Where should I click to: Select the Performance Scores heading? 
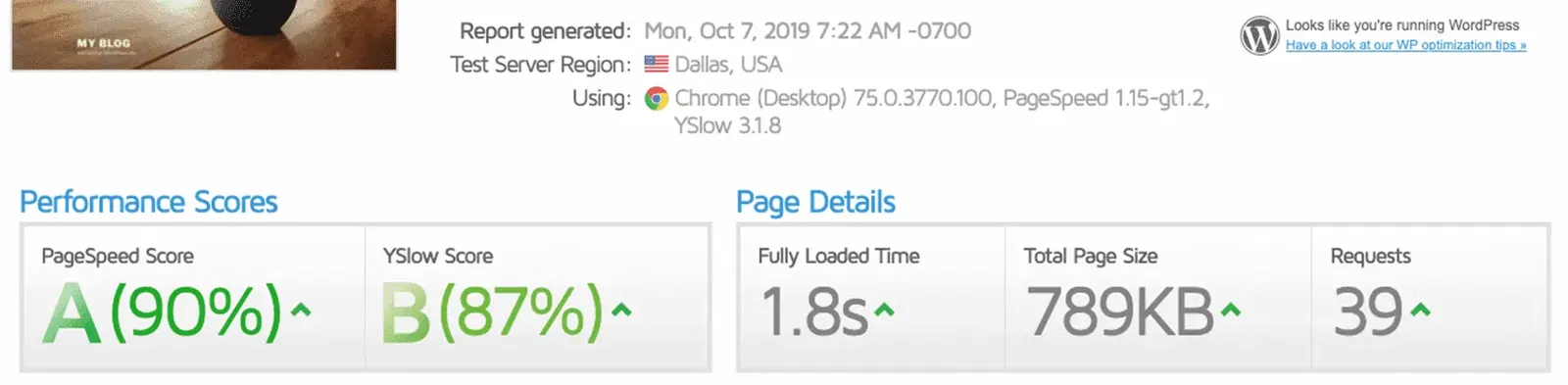pyautogui.click(x=149, y=202)
